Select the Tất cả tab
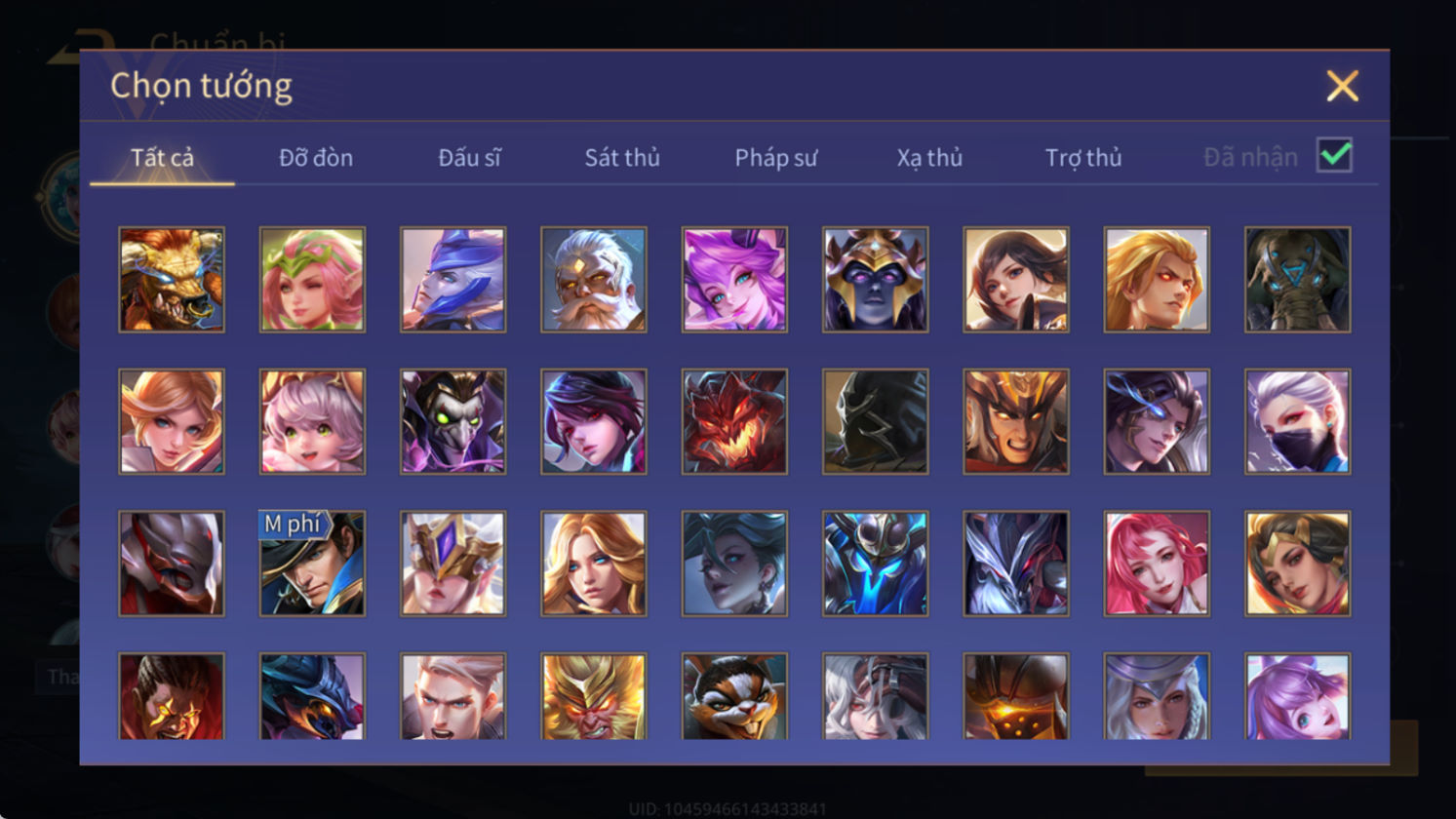The height and width of the screenshot is (819, 1456). point(162,157)
